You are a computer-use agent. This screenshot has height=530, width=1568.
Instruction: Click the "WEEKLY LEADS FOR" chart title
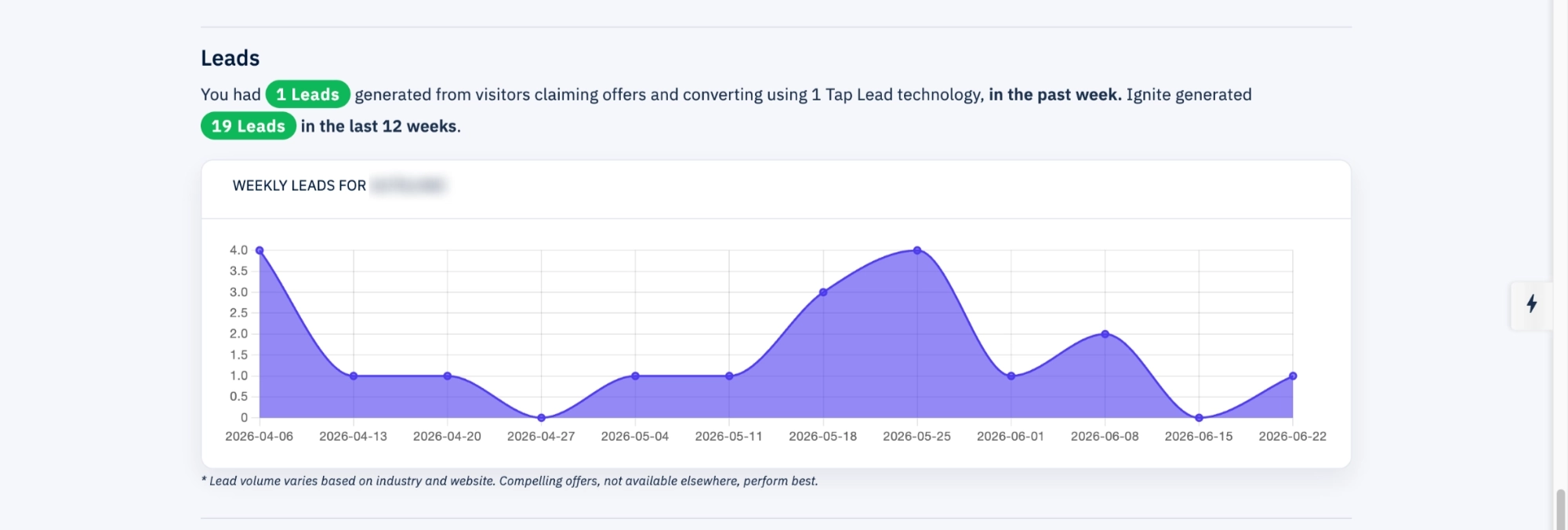click(x=299, y=186)
